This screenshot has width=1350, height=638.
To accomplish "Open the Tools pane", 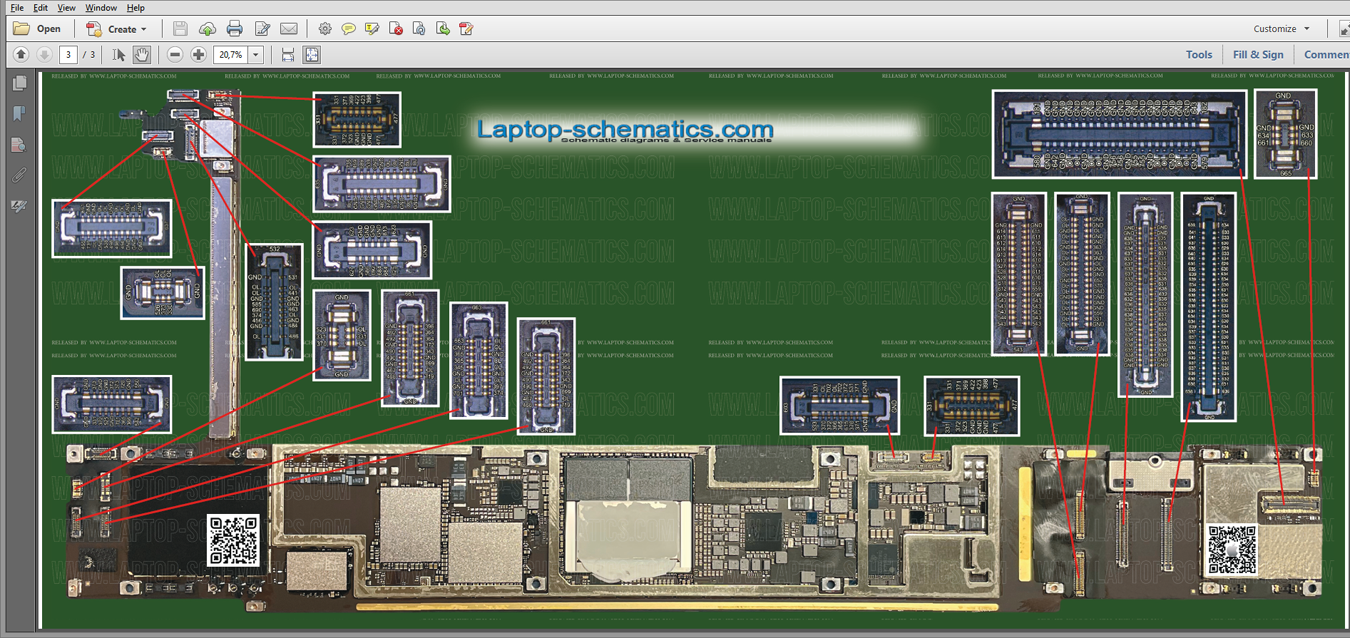I will [x=1199, y=55].
